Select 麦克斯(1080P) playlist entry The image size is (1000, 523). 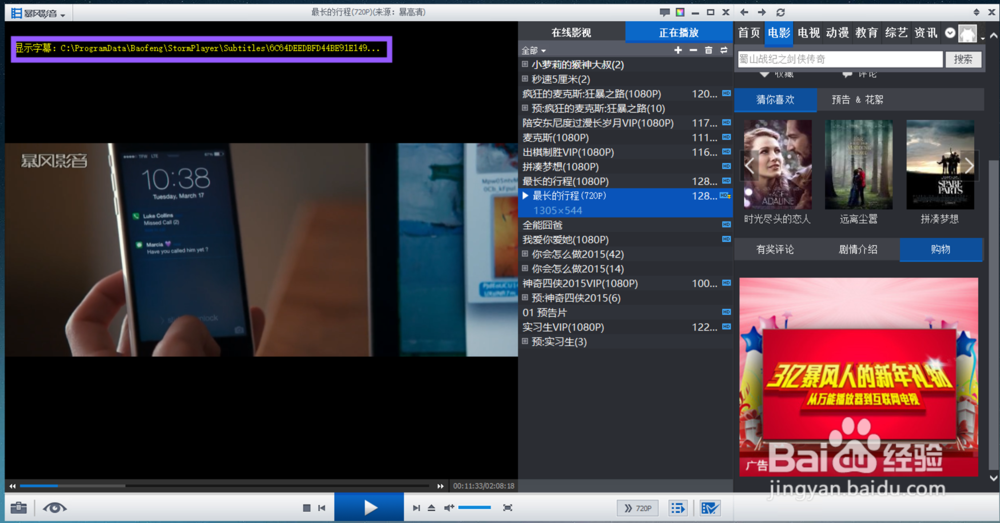[626, 138]
